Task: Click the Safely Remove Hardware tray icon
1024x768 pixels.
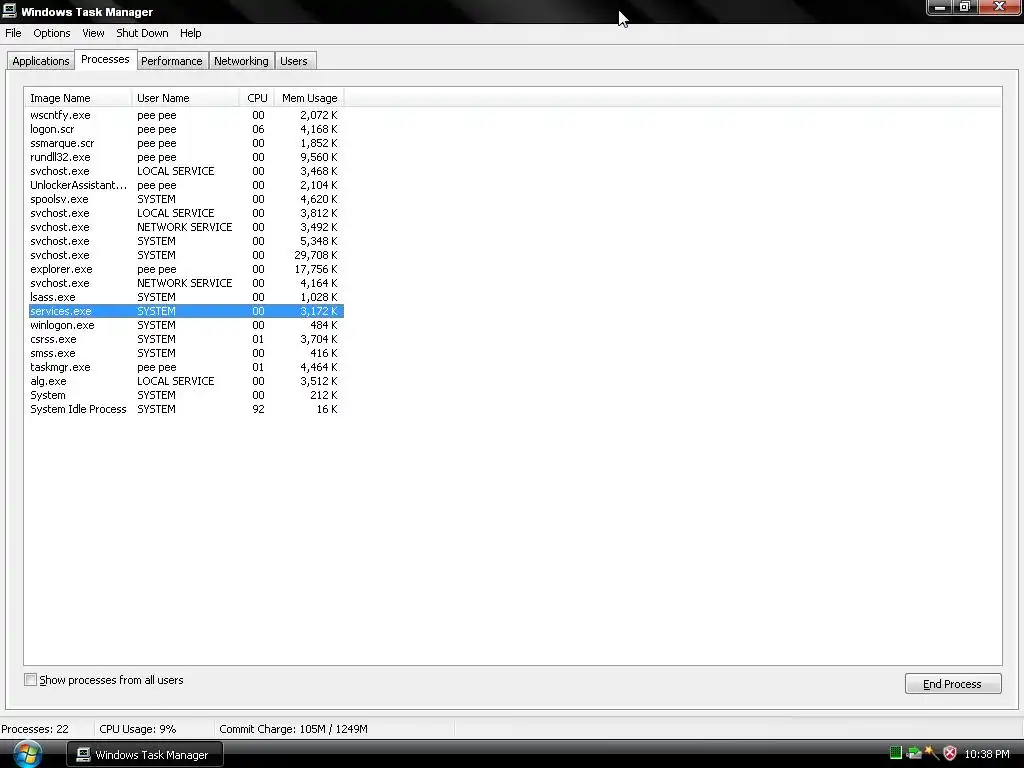Action: tap(914, 753)
